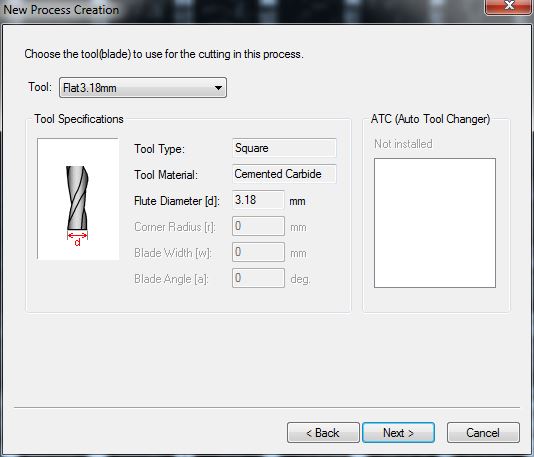Click the Tool Specifications group label
Screen dimensions: 534x457
79,119
